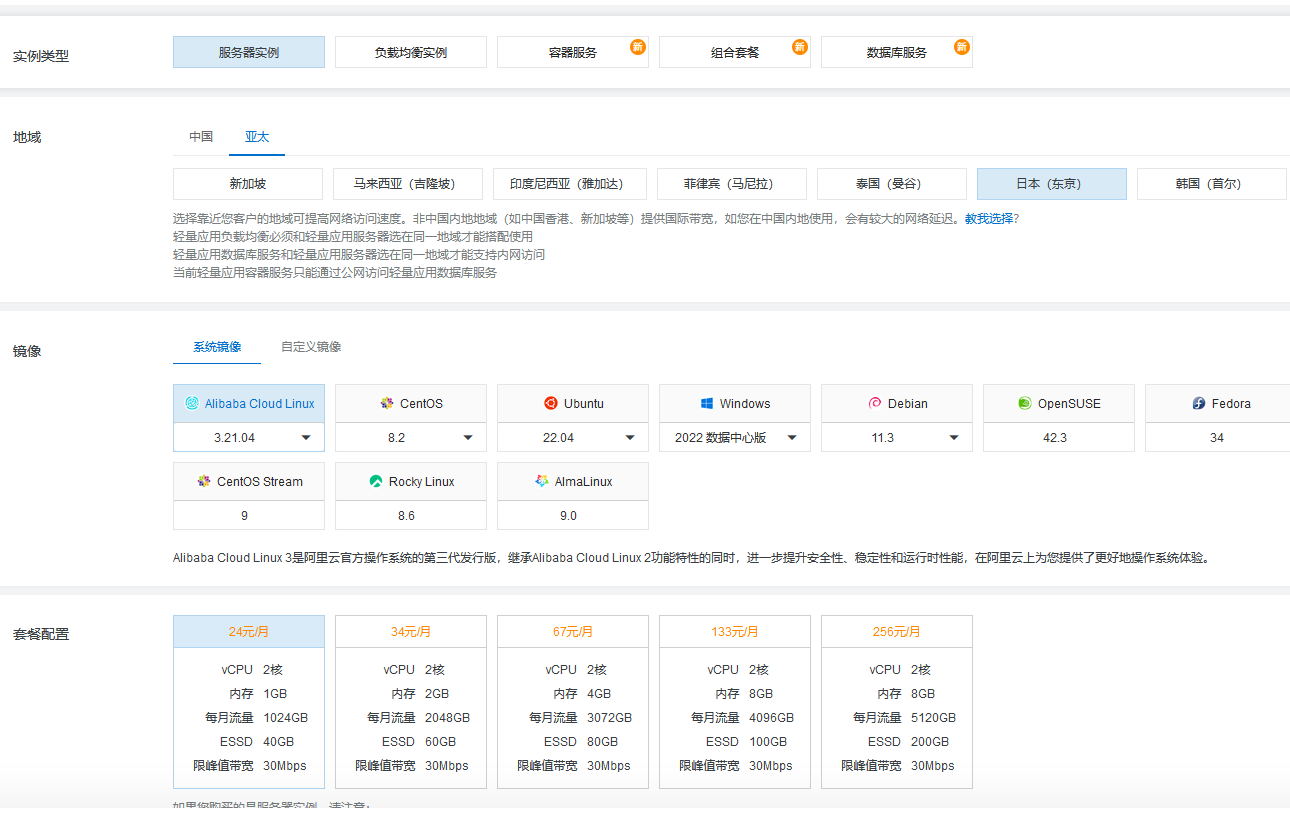The image size is (1290, 822).
Task: Pick the 34元/月 plan
Action: [411, 702]
